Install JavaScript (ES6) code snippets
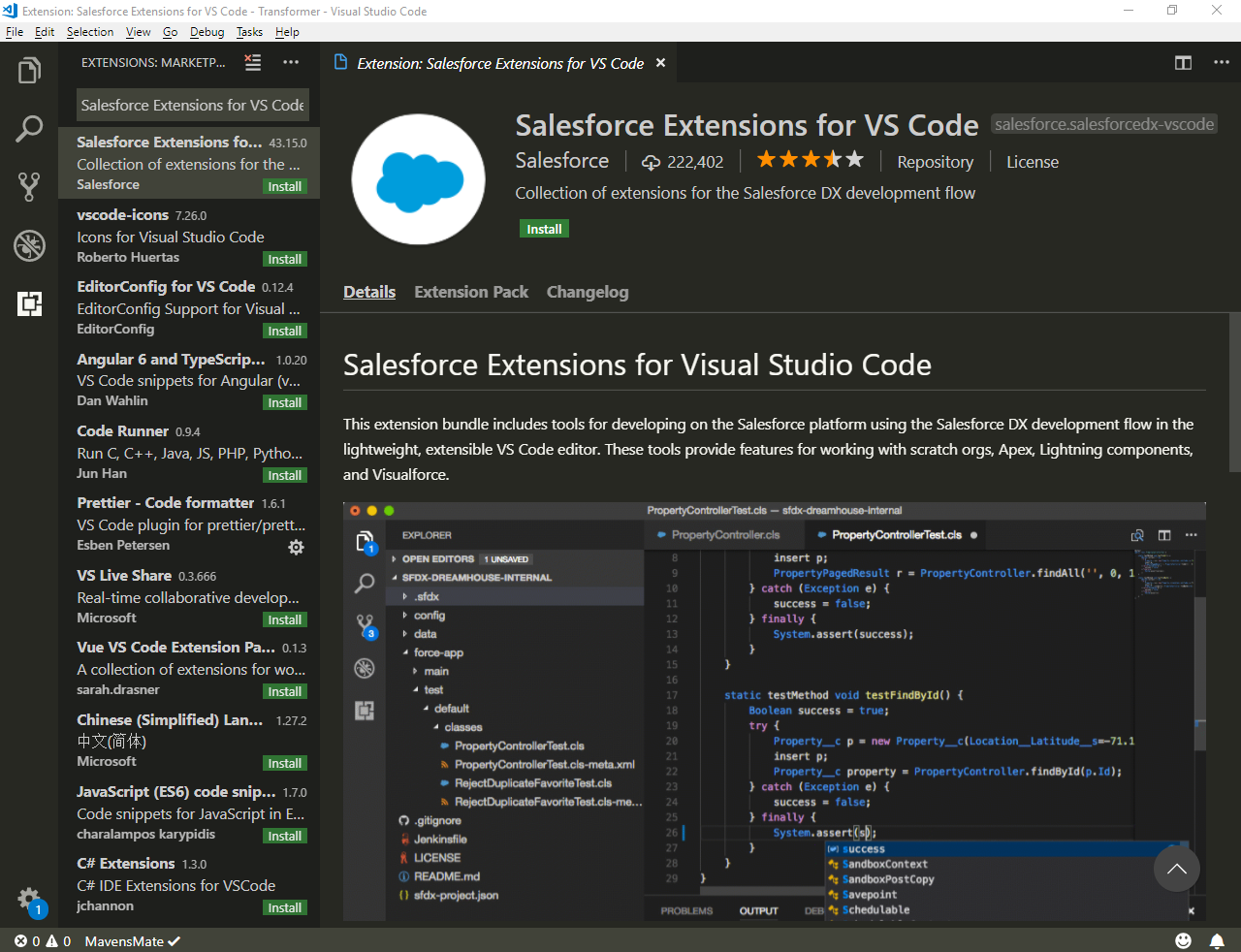The height and width of the screenshot is (952, 1241). click(x=285, y=836)
